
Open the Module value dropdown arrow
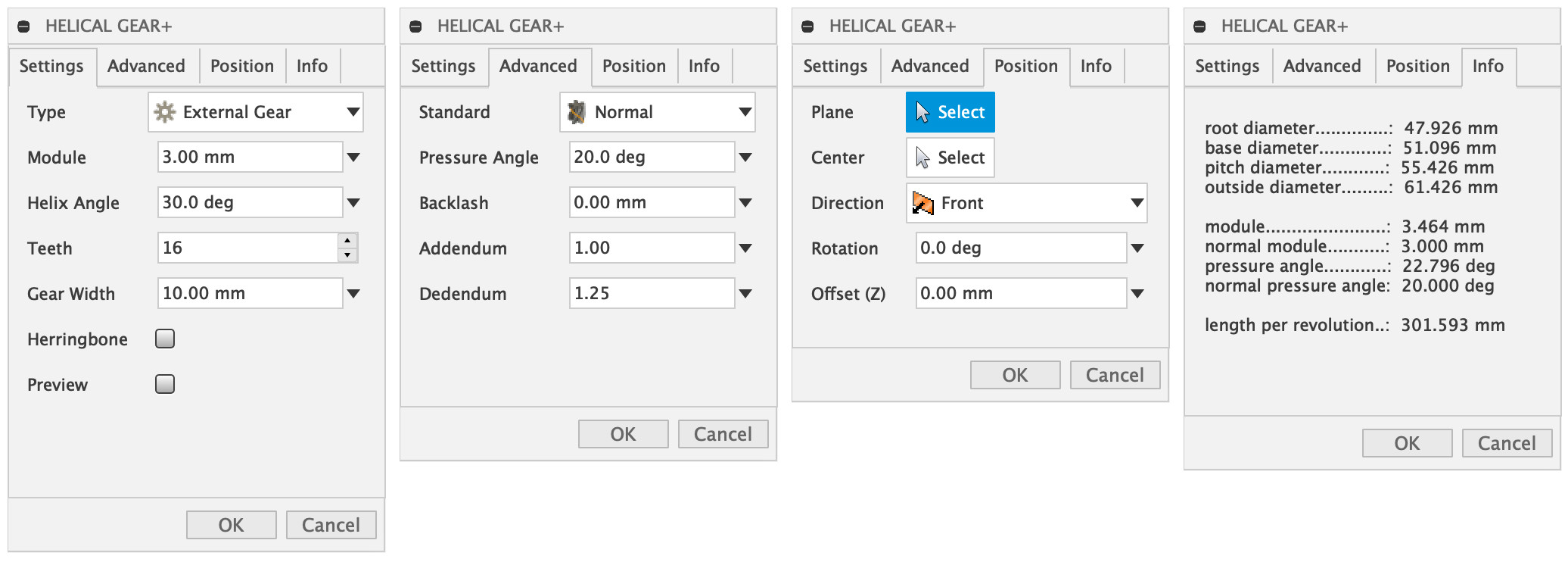point(353,158)
